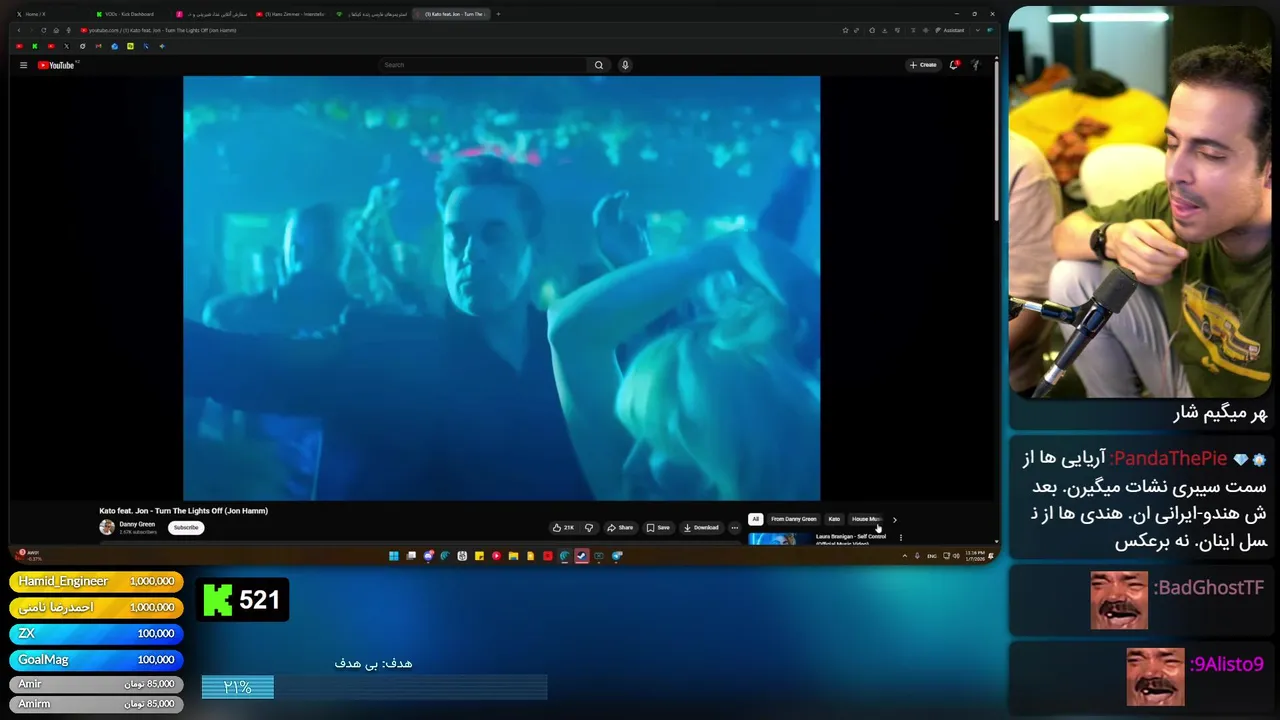This screenshot has height=720, width=1280.
Task: Open YouTube notifications bell
Action: pyautogui.click(x=954, y=65)
